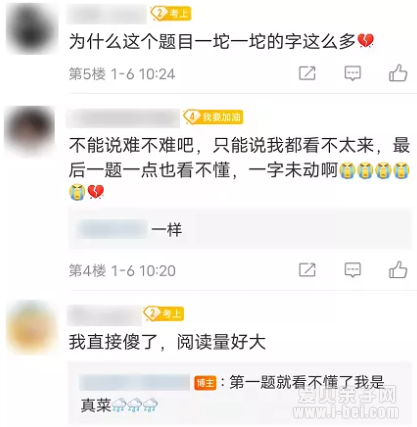Image resolution: width=417 pixels, height=427 pixels.
Task: Open the 第一题就看不懂了 nested reply
Action: [x=240, y=393]
